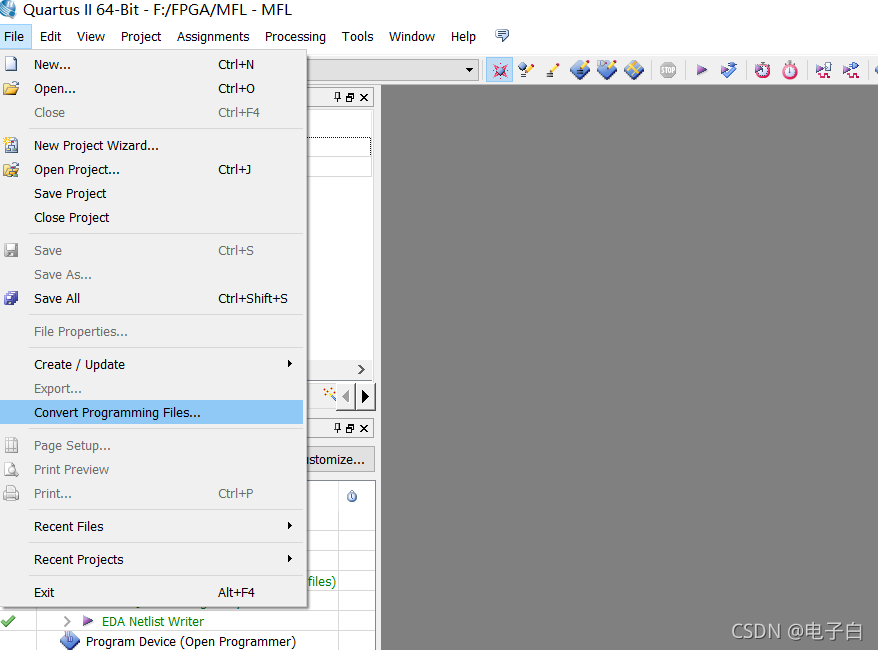Viewport: 878px width, 650px height.
Task: Choose Save All menu entry
Action: (x=152, y=298)
